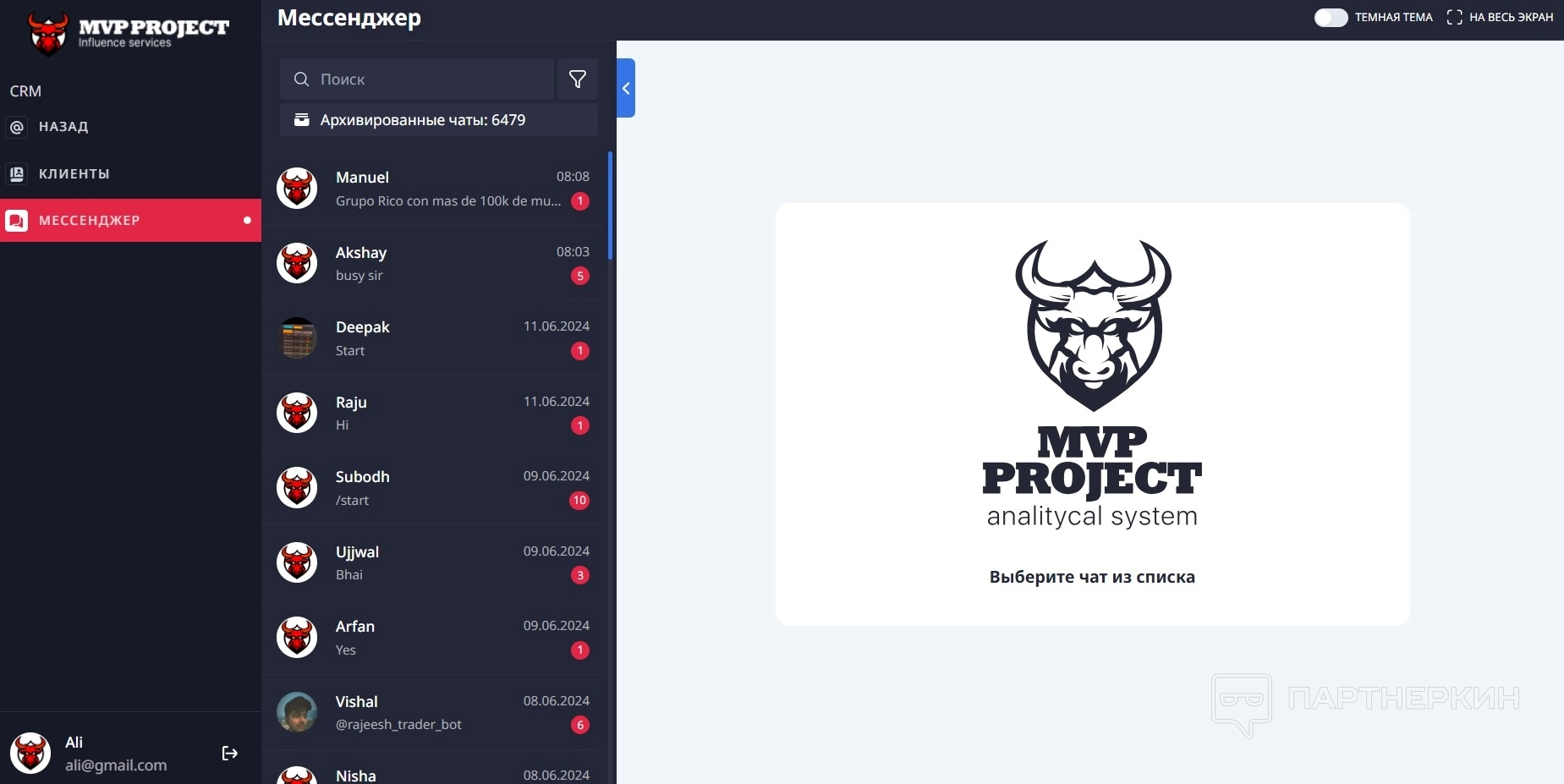
Task: Toggle the Темная тема switch
Action: click(1331, 17)
